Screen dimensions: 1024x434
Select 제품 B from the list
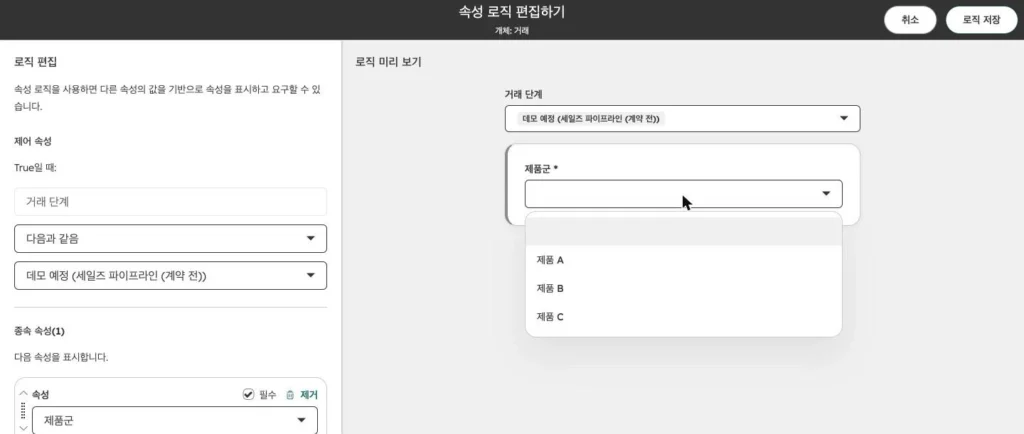pos(684,288)
